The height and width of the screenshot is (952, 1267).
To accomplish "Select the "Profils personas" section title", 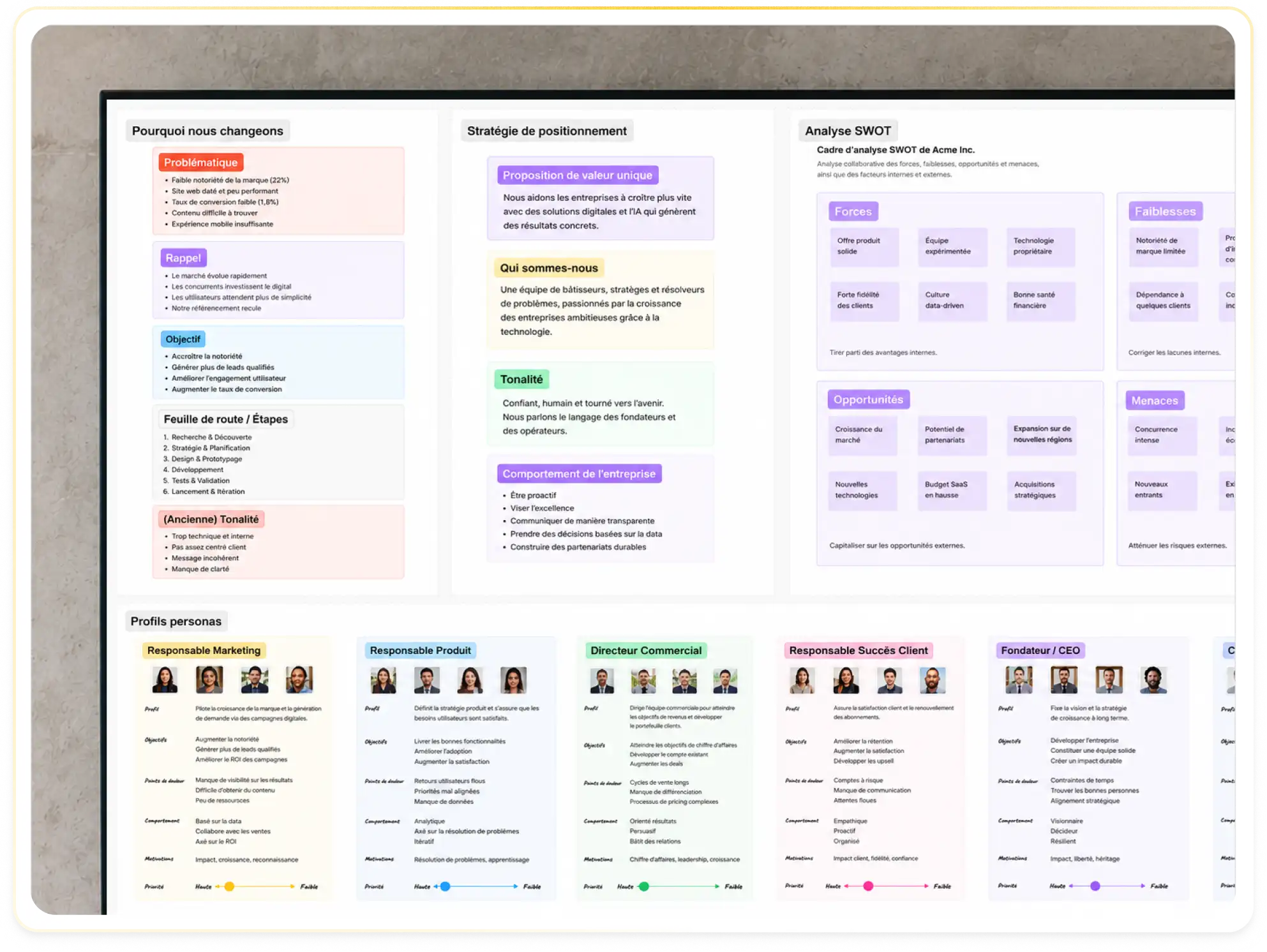I will tap(176, 621).
